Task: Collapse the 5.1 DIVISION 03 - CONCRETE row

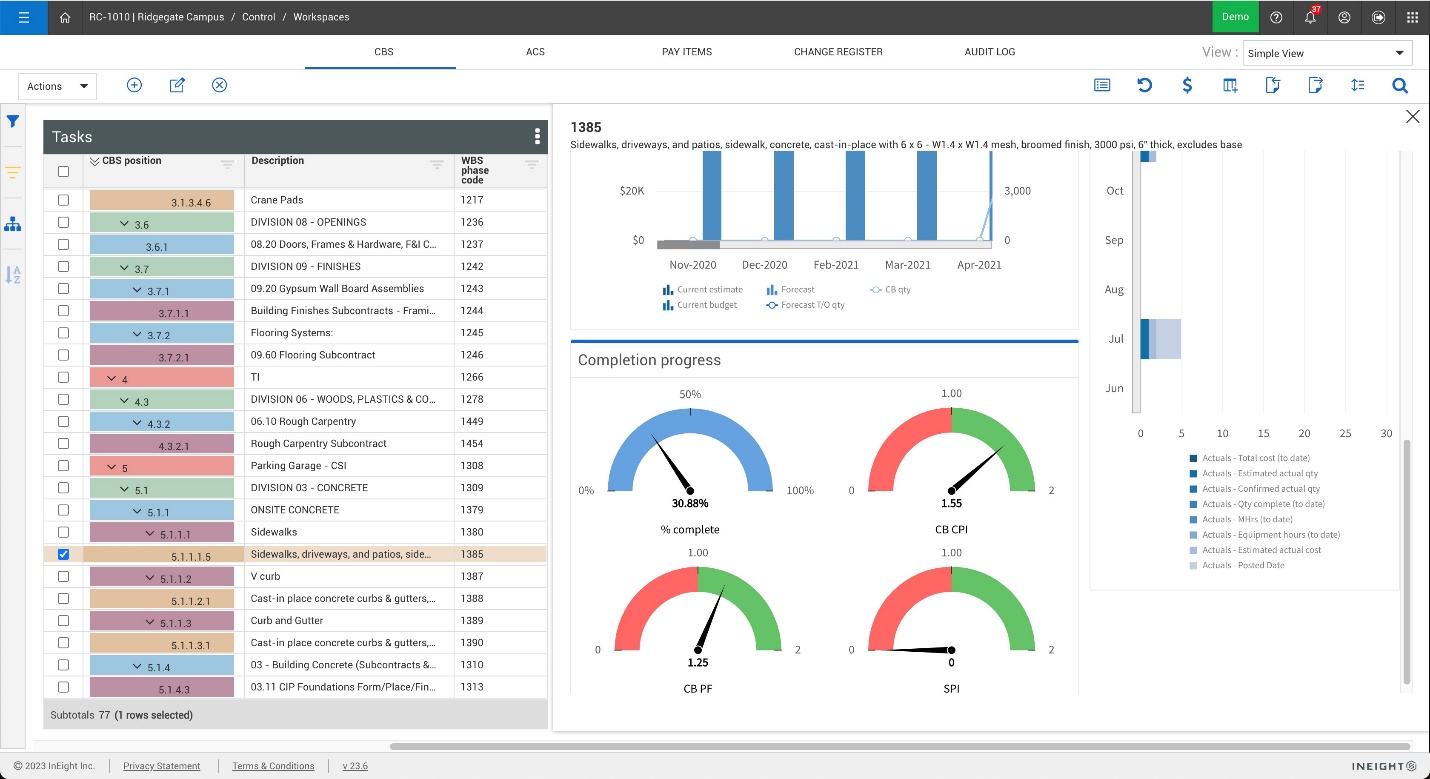Action: point(124,488)
